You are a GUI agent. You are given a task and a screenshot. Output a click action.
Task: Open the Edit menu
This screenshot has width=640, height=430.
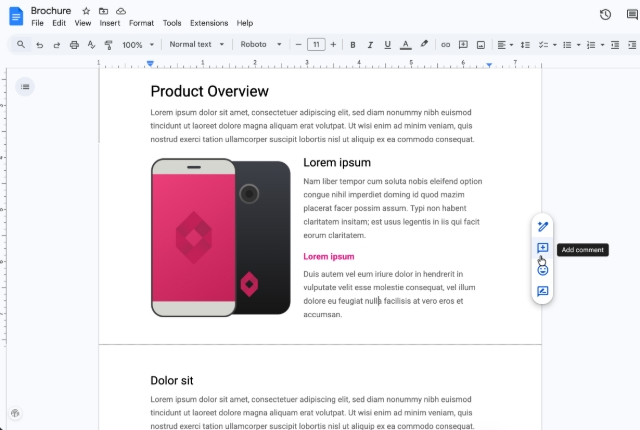[59, 23]
